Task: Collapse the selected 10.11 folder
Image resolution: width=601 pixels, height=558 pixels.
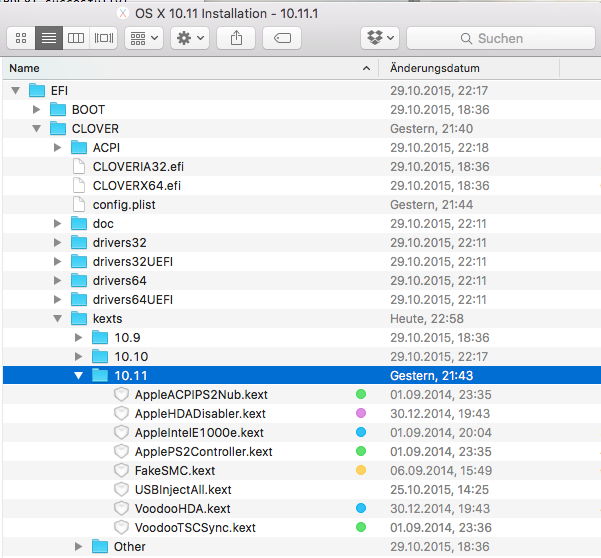Action: pyautogui.click(x=79, y=376)
